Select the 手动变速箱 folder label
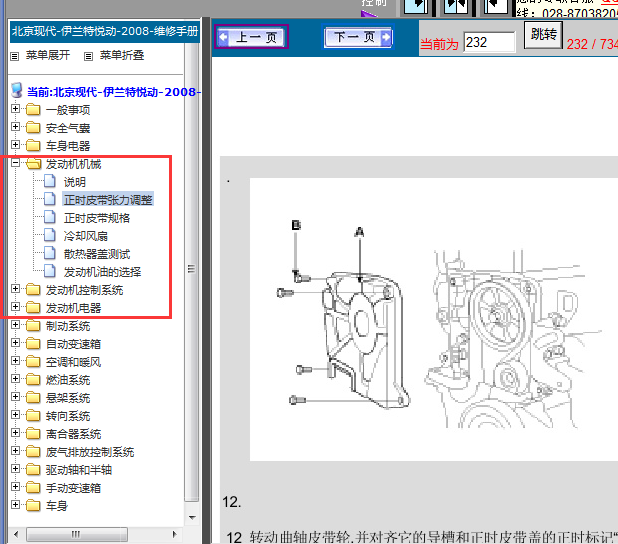 point(74,488)
